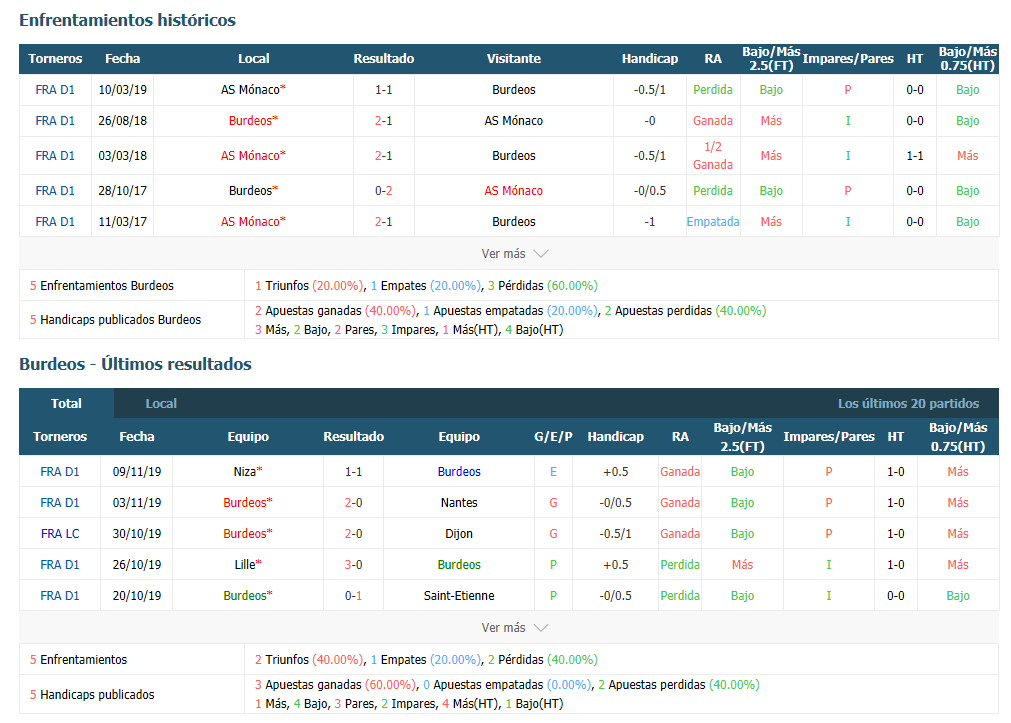Click the 0-2 result of 28/10/17 match
This screenshot has height=723, width=1011.
tap(384, 190)
